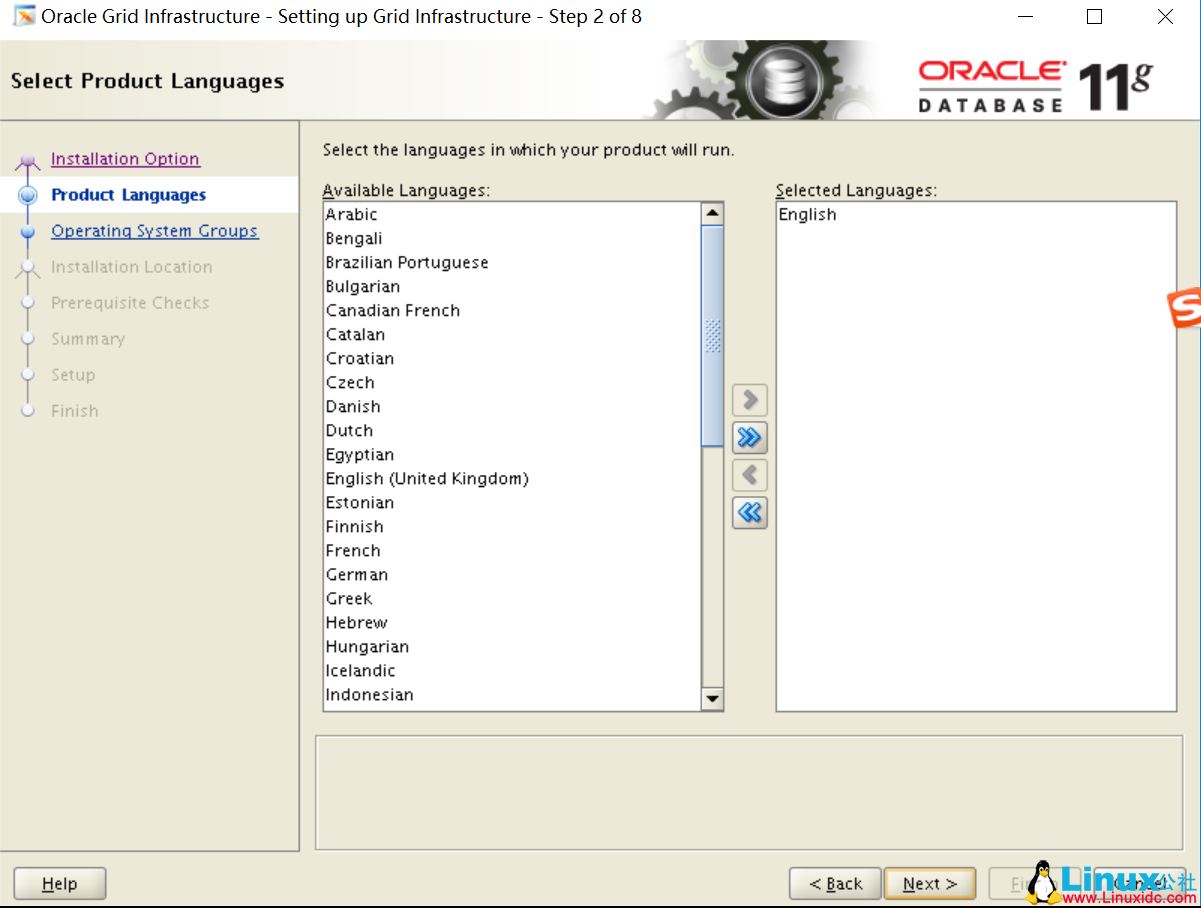Click the scrollbar up arrow of Available Languages

pyautogui.click(x=712, y=211)
